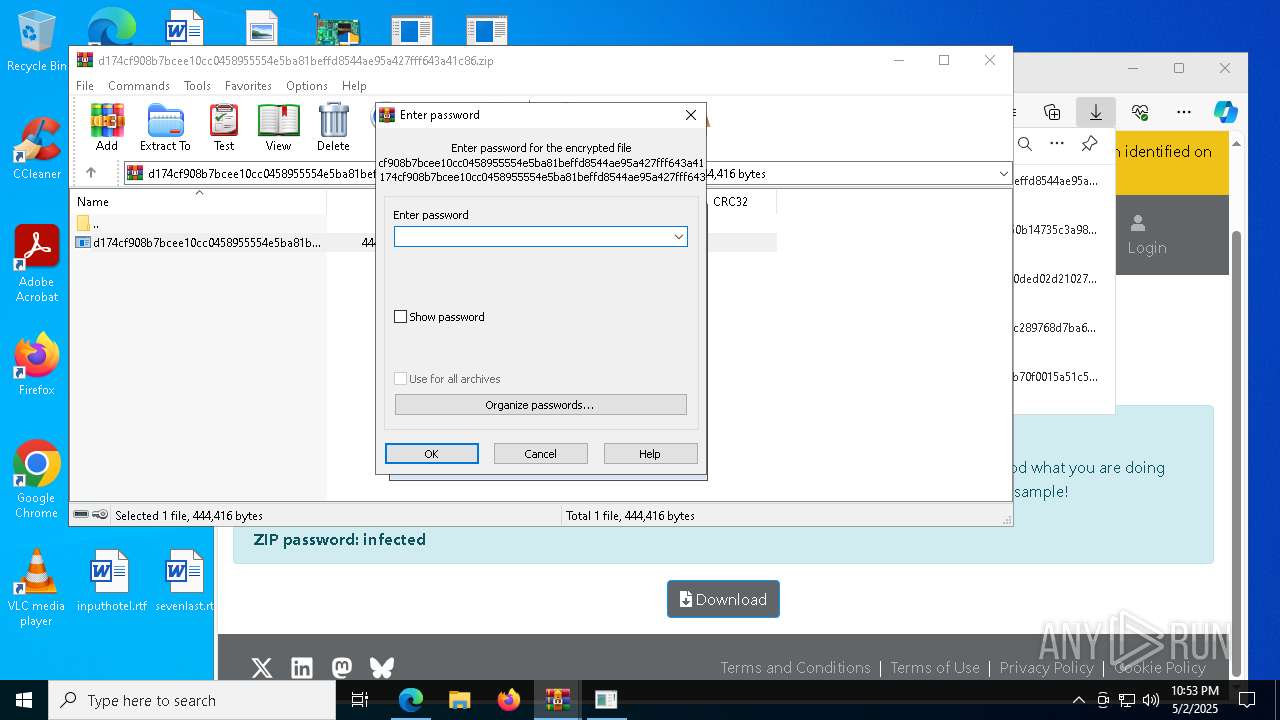
Task: Click the Delete trash icon in WinRAR
Action: (x=333, y=127)
